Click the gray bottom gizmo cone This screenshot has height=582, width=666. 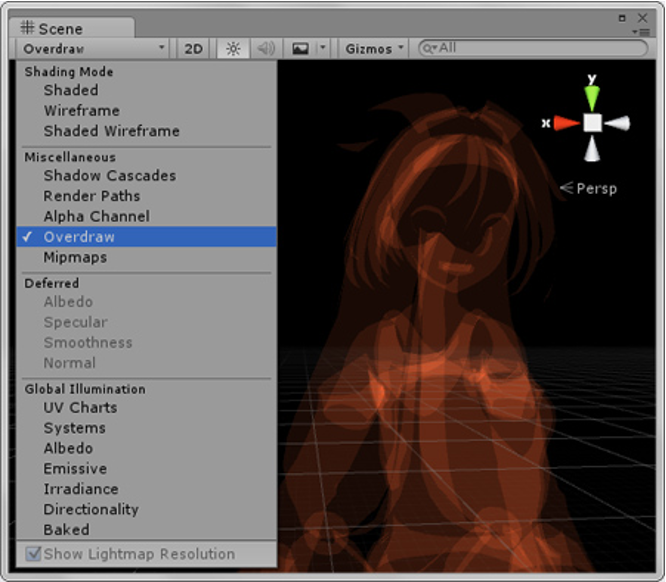click(592, 149)
